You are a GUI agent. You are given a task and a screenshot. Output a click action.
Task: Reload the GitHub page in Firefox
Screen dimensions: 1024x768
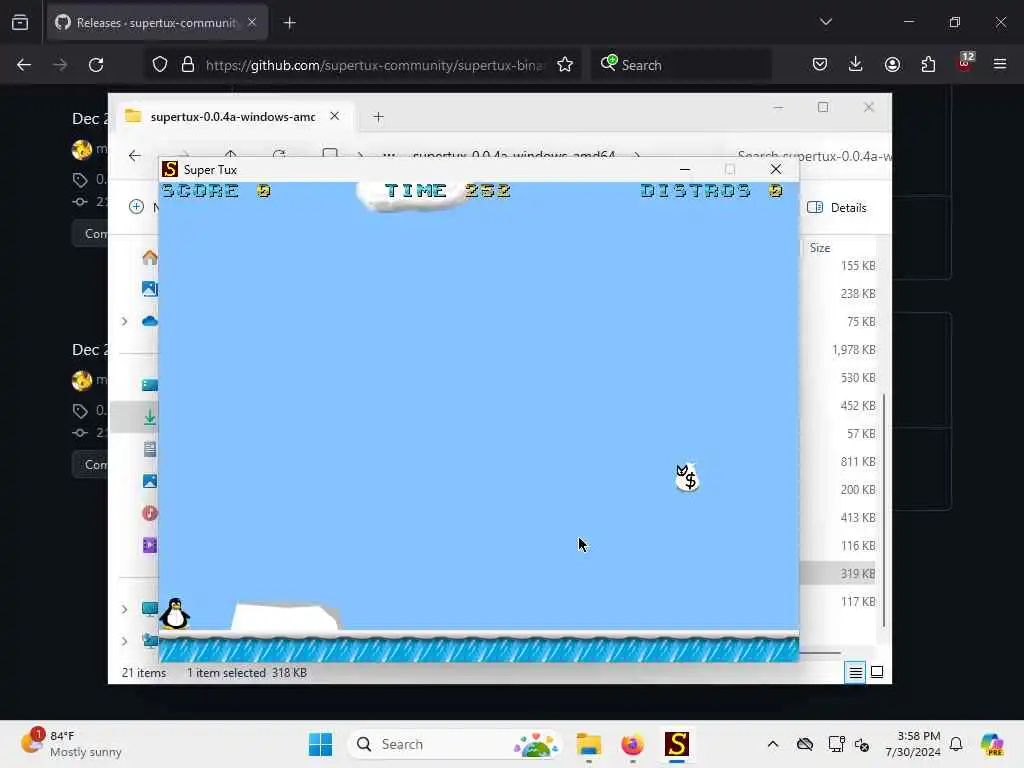click(x=96, y=65)
